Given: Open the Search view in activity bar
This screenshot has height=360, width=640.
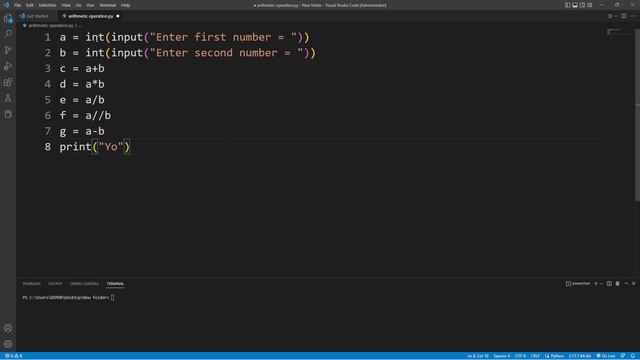Looking at the screenshot, I should [8, 34].
